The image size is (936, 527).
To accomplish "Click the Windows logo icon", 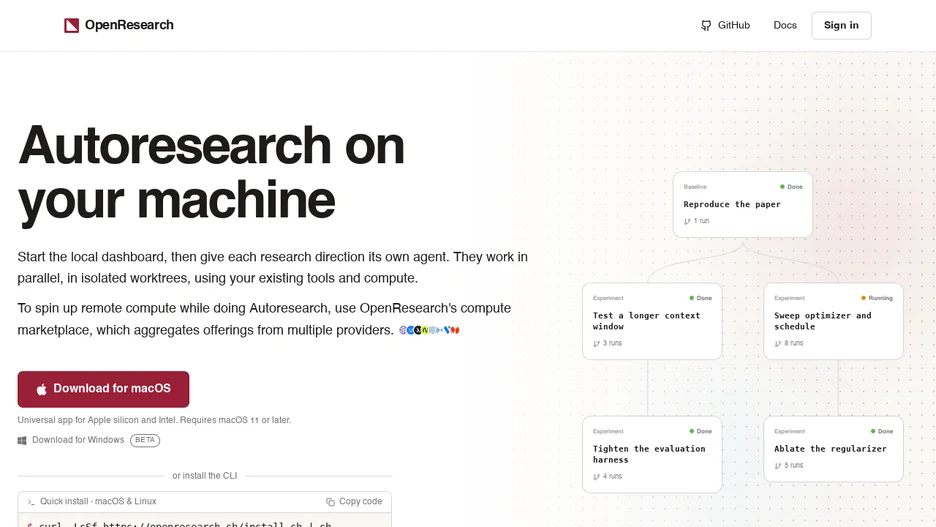I will (x=22, y=440).
